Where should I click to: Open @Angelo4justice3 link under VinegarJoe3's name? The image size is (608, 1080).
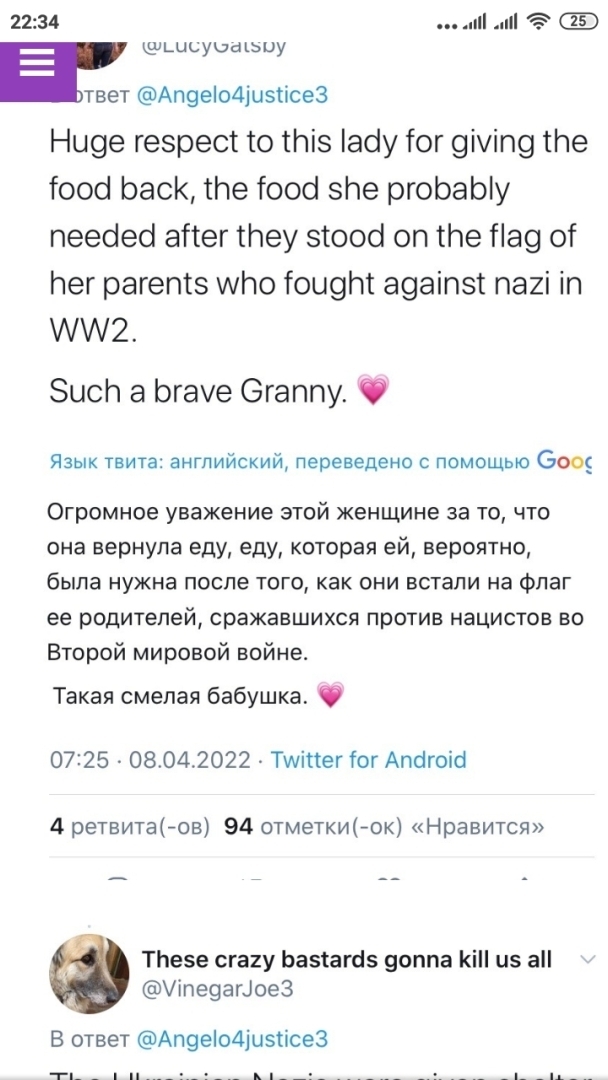pos(231,1039)
